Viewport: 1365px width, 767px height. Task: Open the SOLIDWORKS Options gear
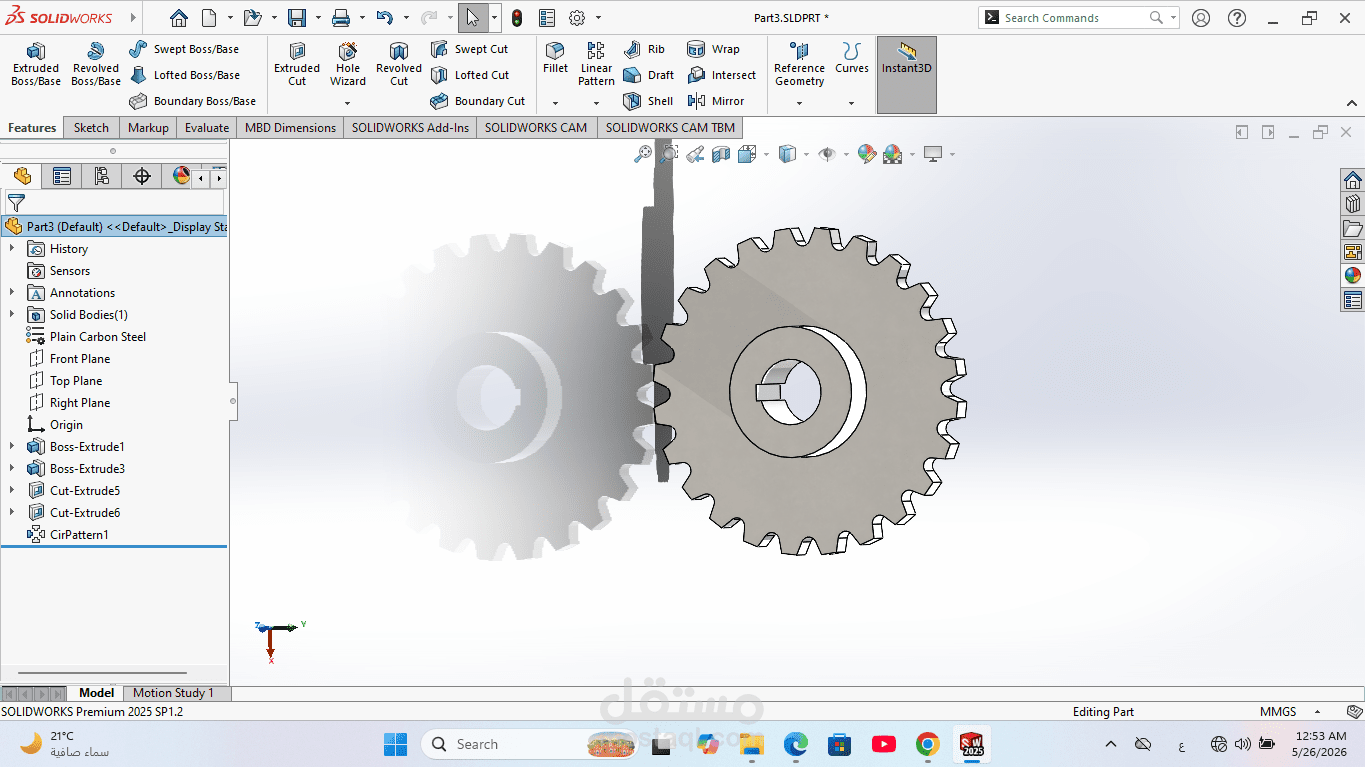pos(577,18)
